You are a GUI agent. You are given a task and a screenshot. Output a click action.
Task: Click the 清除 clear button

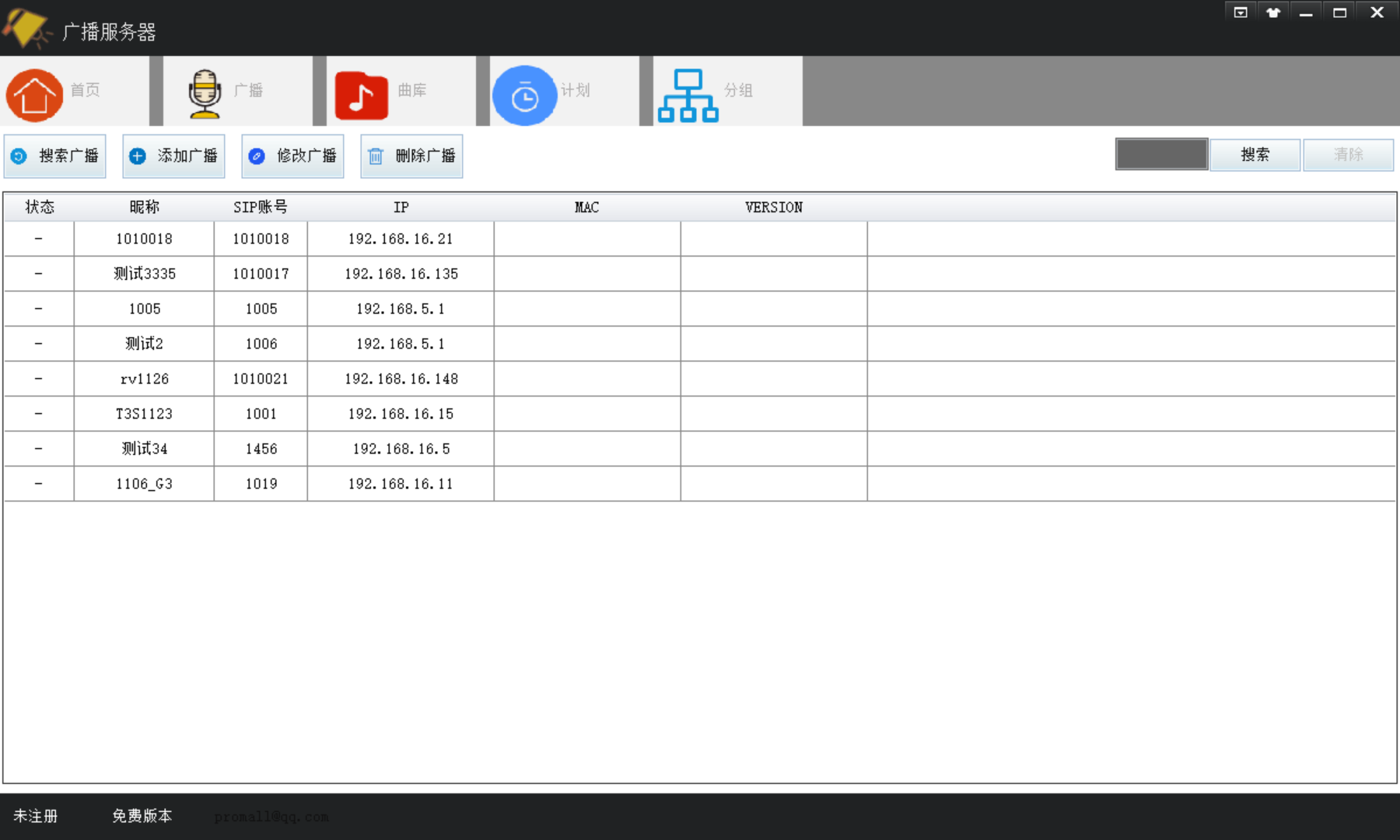1348,155
